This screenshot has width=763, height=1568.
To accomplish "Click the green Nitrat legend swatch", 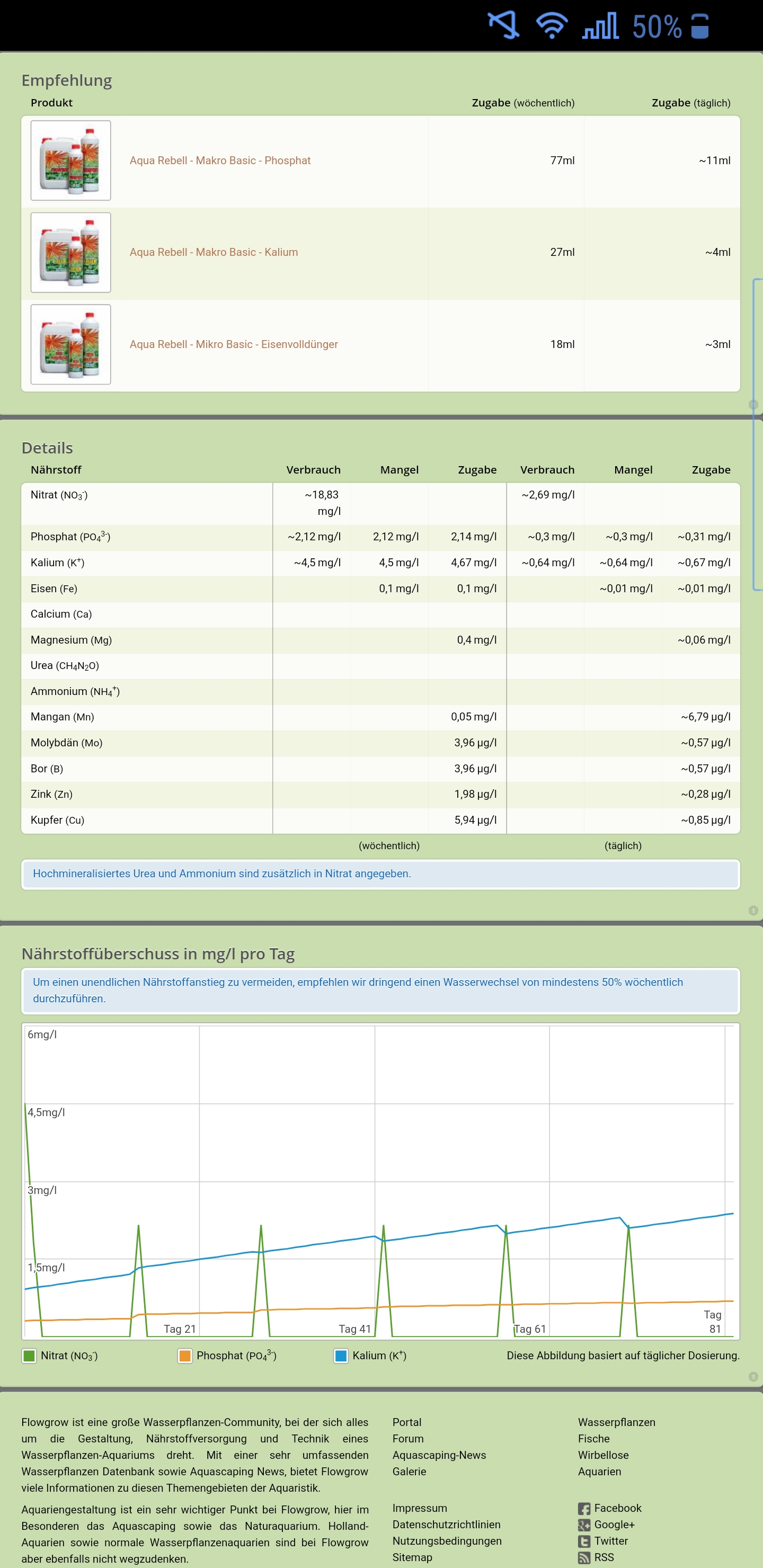I will click(29, 1356).
